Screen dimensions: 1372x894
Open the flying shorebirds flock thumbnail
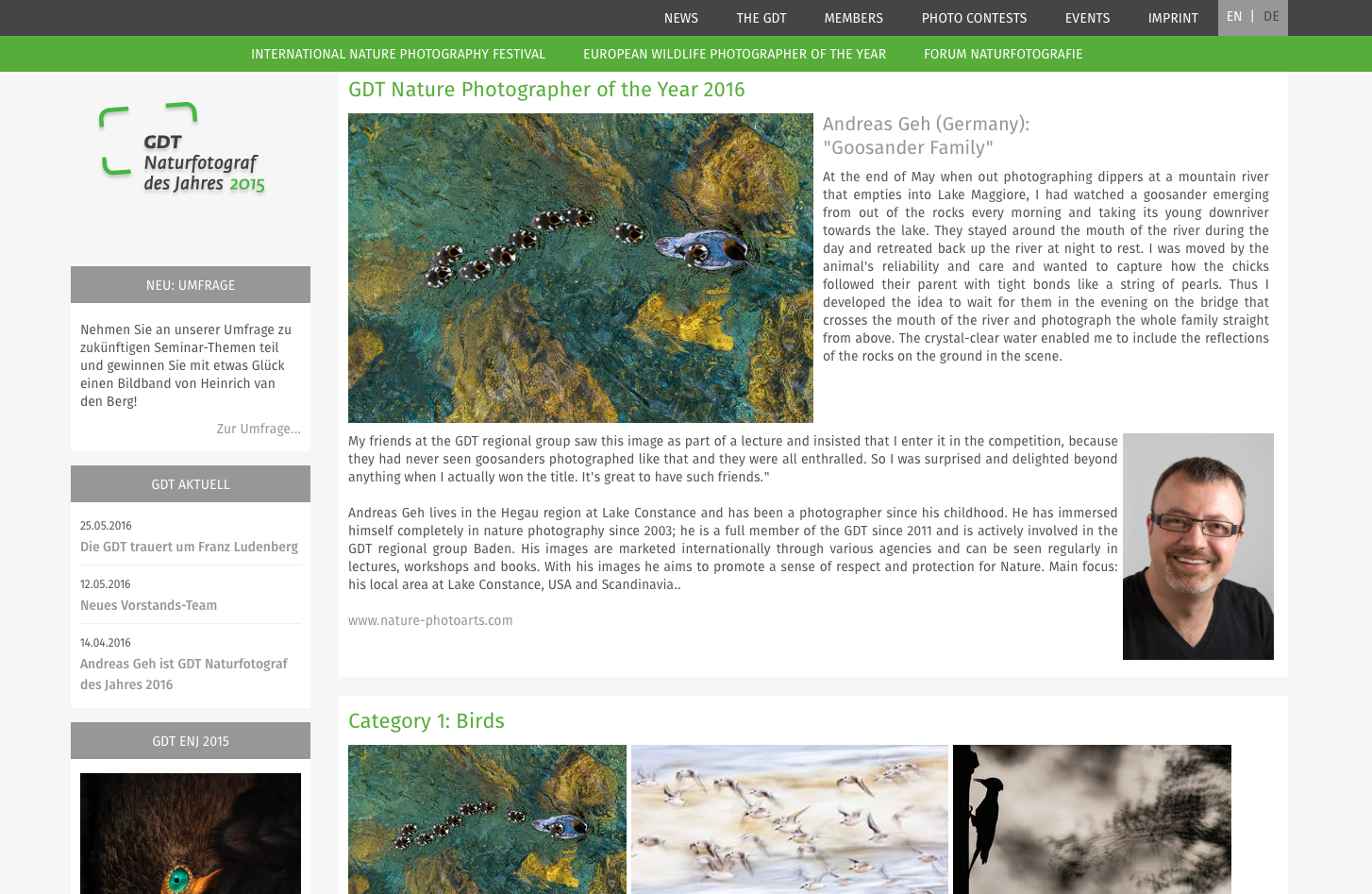pos(789,818)
